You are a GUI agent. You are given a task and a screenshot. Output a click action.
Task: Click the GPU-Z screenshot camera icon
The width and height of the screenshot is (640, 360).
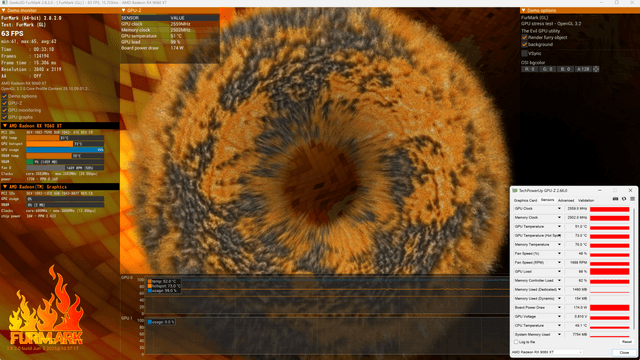point(616,199)
